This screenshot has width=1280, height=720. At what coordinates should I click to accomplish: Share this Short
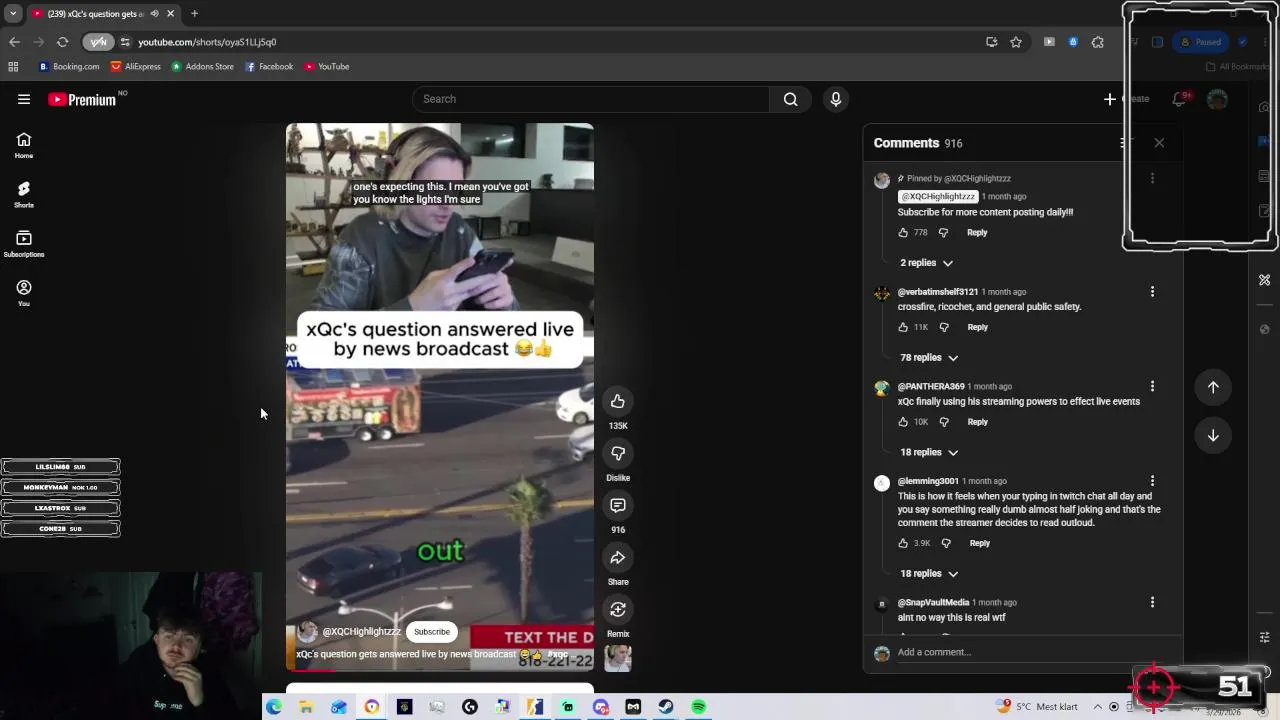point(618,557)
